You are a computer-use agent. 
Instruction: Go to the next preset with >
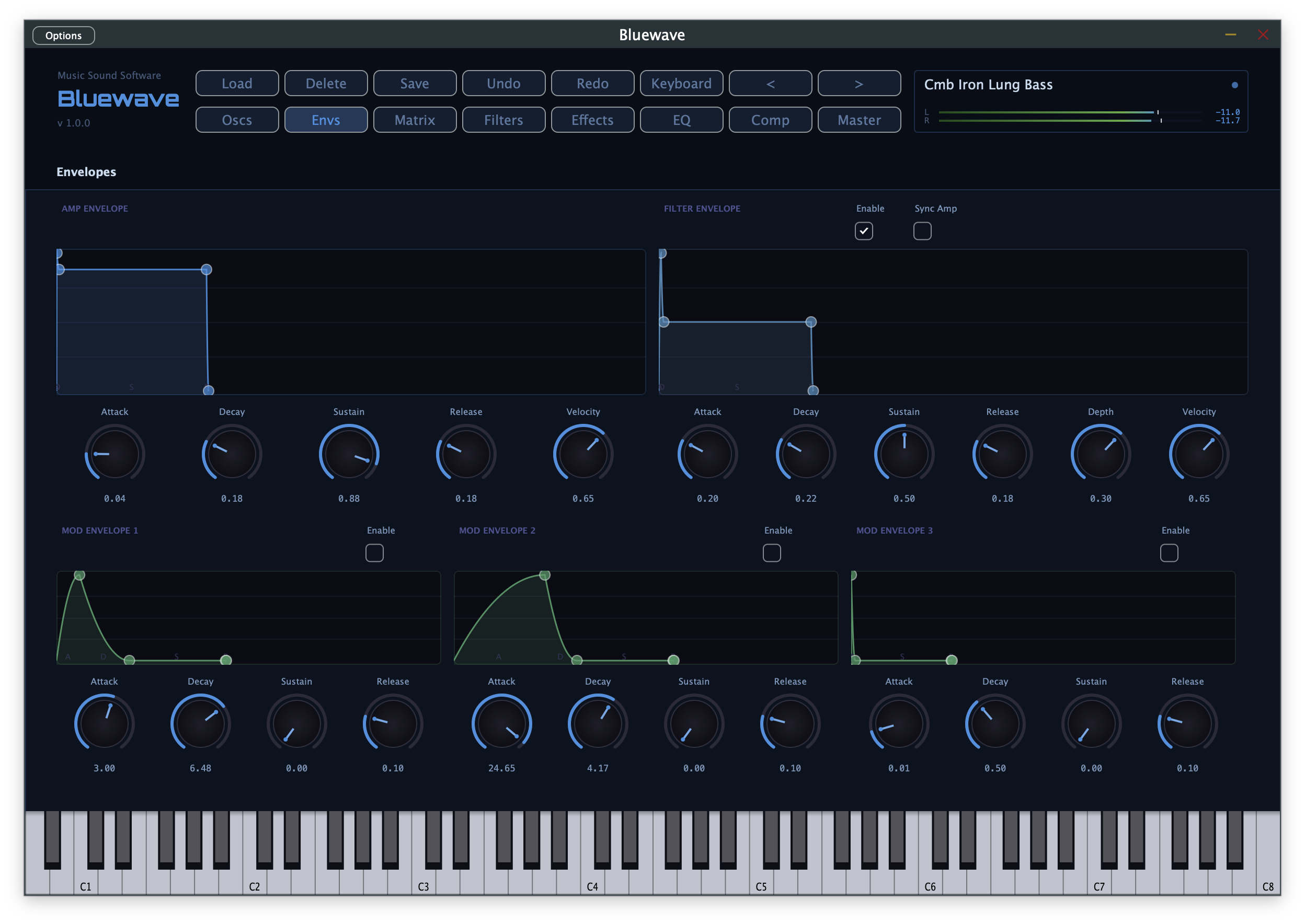pyautogui.click(x=859, y=84)
